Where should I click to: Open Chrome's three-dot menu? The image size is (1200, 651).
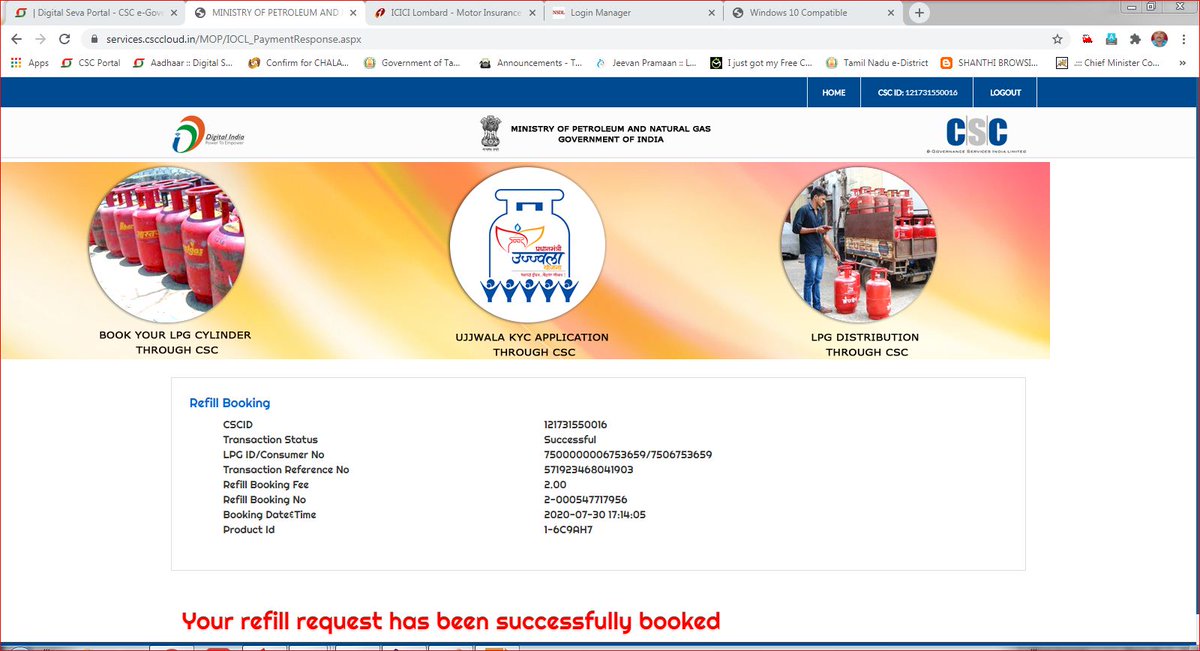point(1183,39)
